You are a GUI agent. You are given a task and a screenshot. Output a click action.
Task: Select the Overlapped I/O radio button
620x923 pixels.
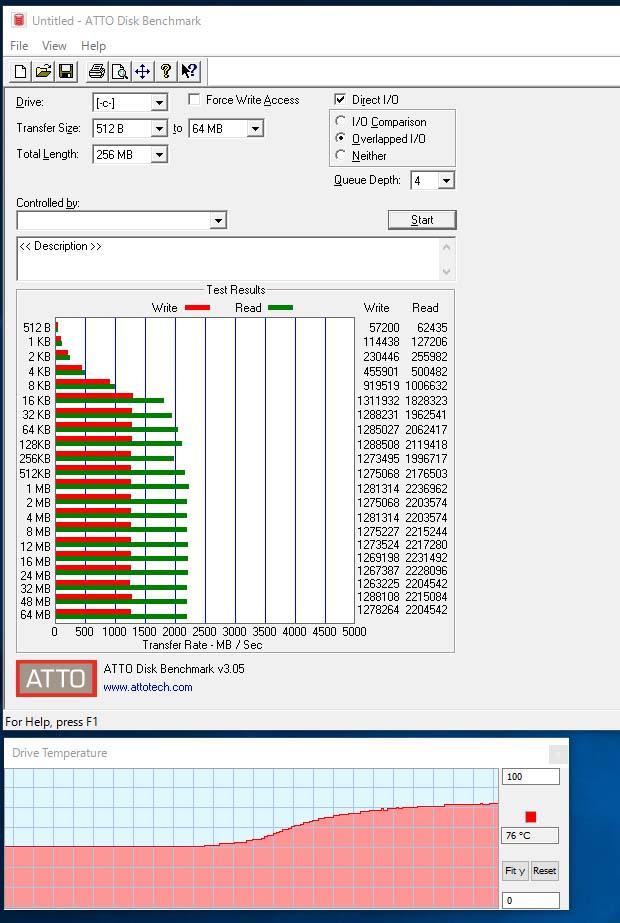[x=340, y=138]
